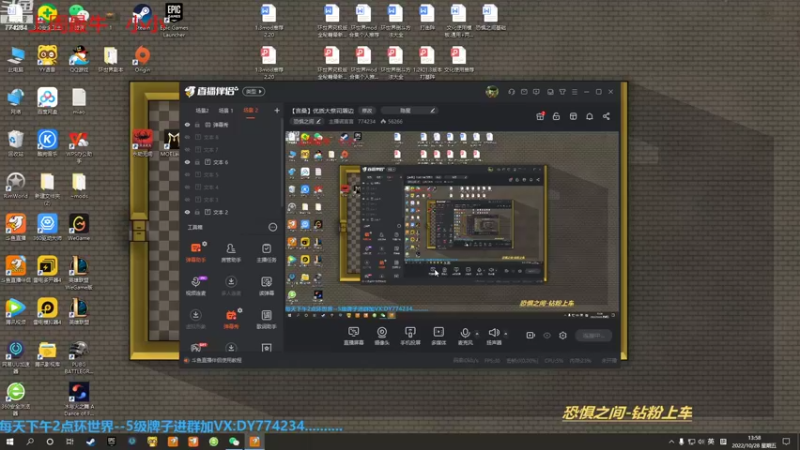
Task: Open WeGame desktop shortcut
Action: click(79, 228)
